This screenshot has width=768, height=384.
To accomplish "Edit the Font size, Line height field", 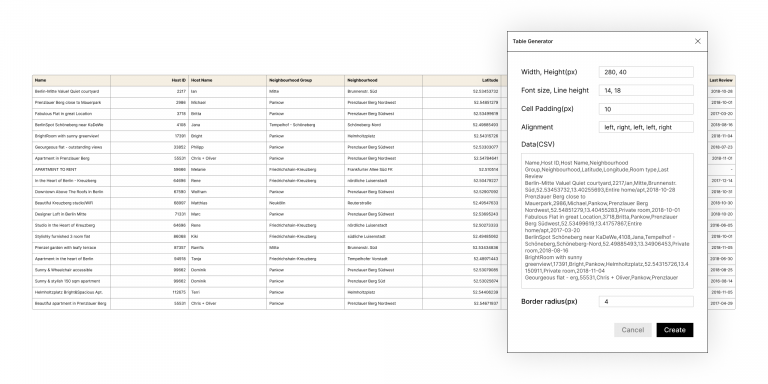I will (646, 90).
